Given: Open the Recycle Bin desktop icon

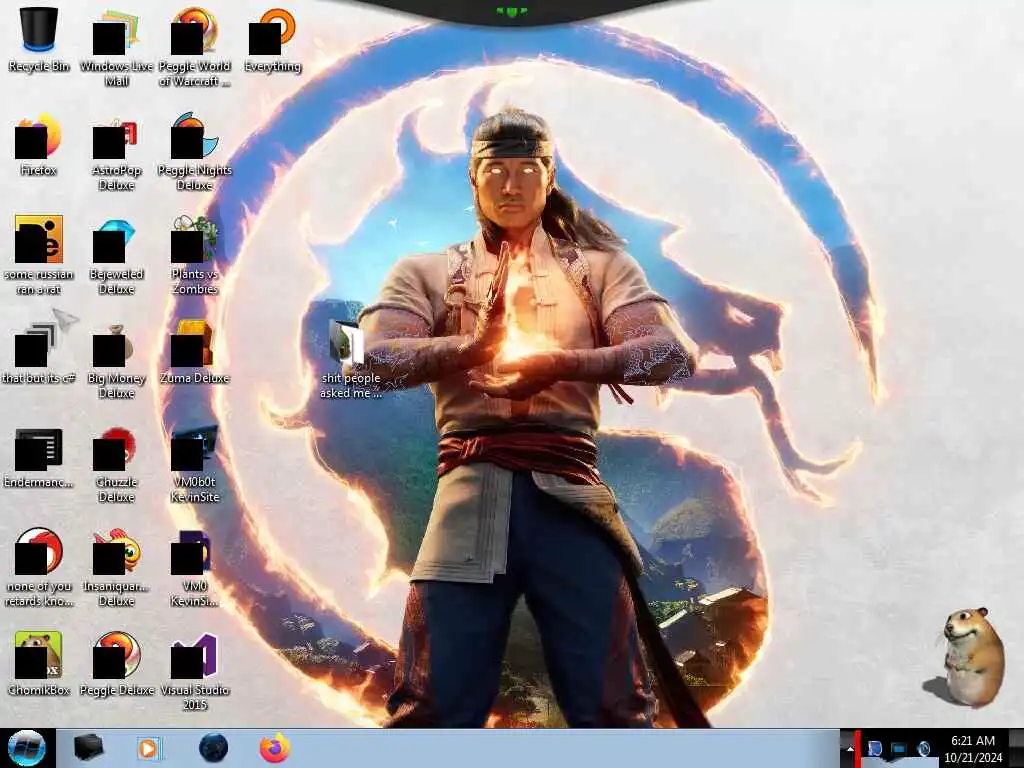Looking at the screenshot, I should [x=39, y=38].
